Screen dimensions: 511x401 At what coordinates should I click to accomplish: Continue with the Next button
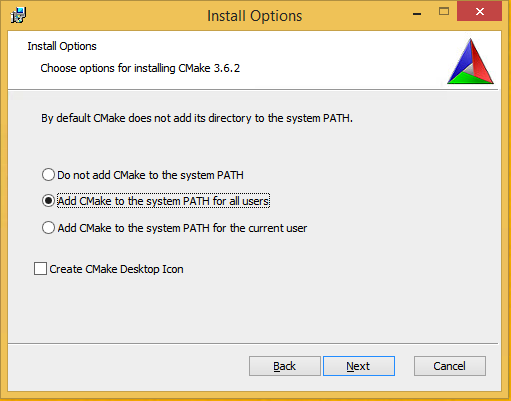point(359,366)
